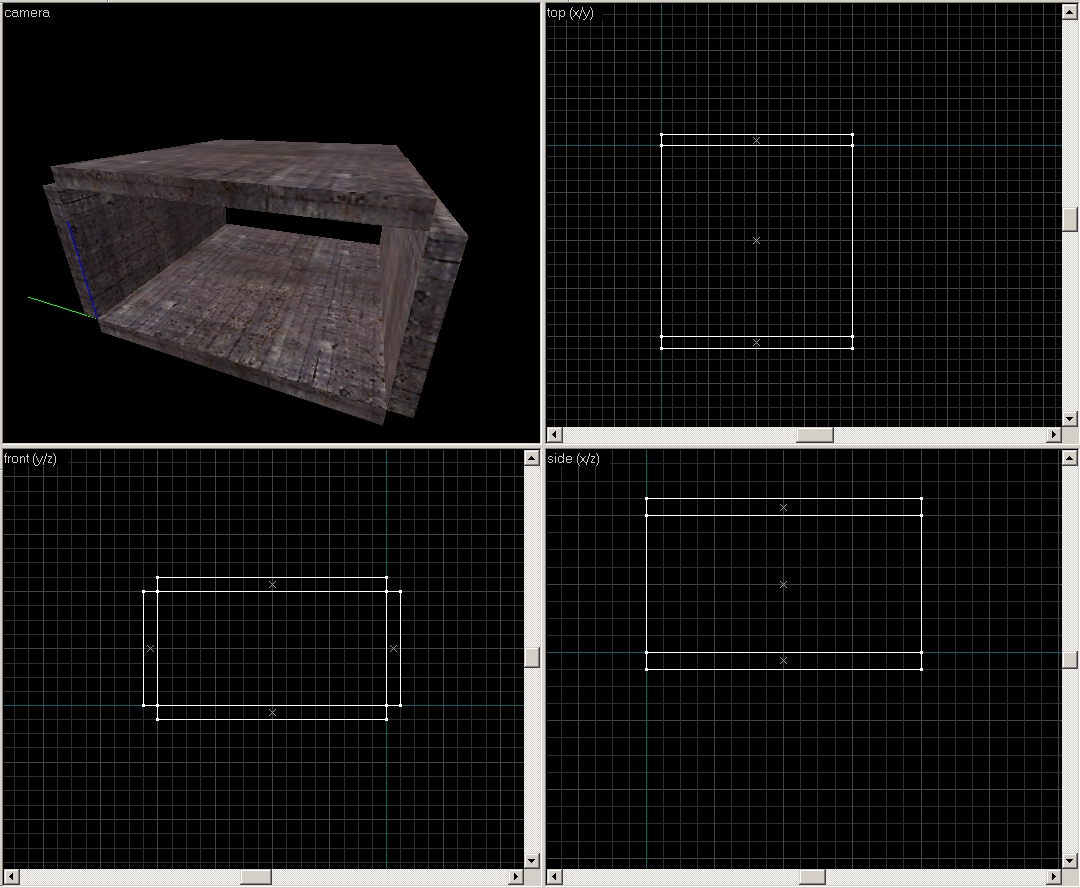Image resolution: width=1080 pixels, height=888 pixels.
Task: Click the top view's scroll-down arrow
Action: click(x=1070, y=418)
